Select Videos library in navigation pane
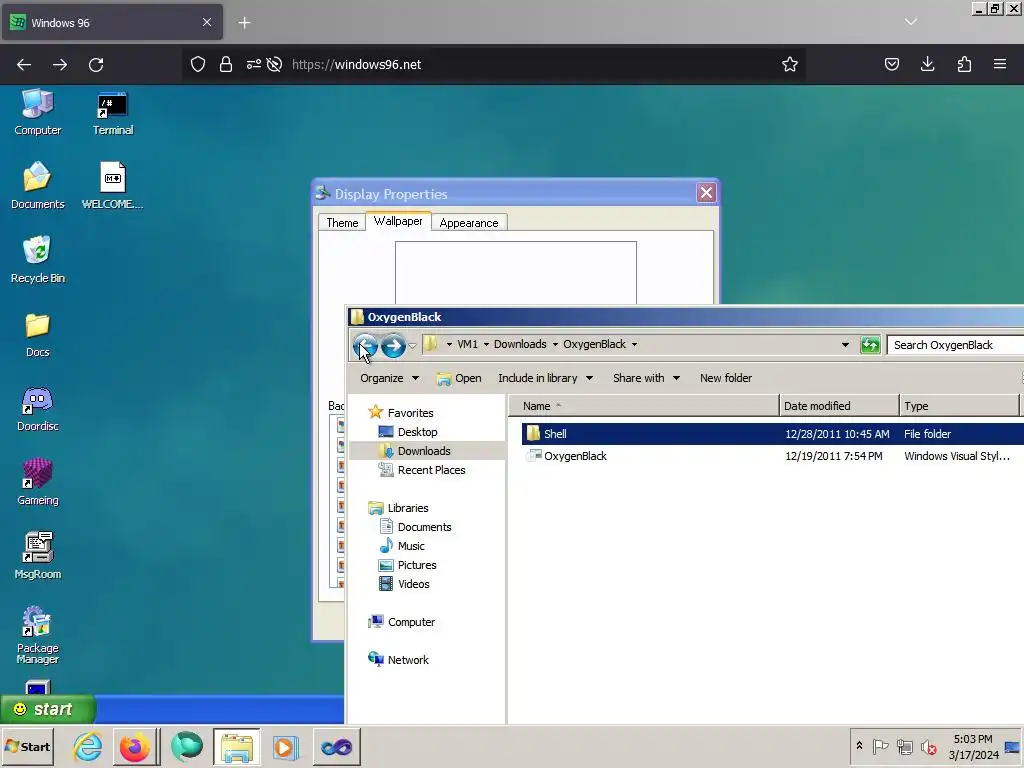The width and height of the screenshot is (1024, 768). click(x=404, y=584)
